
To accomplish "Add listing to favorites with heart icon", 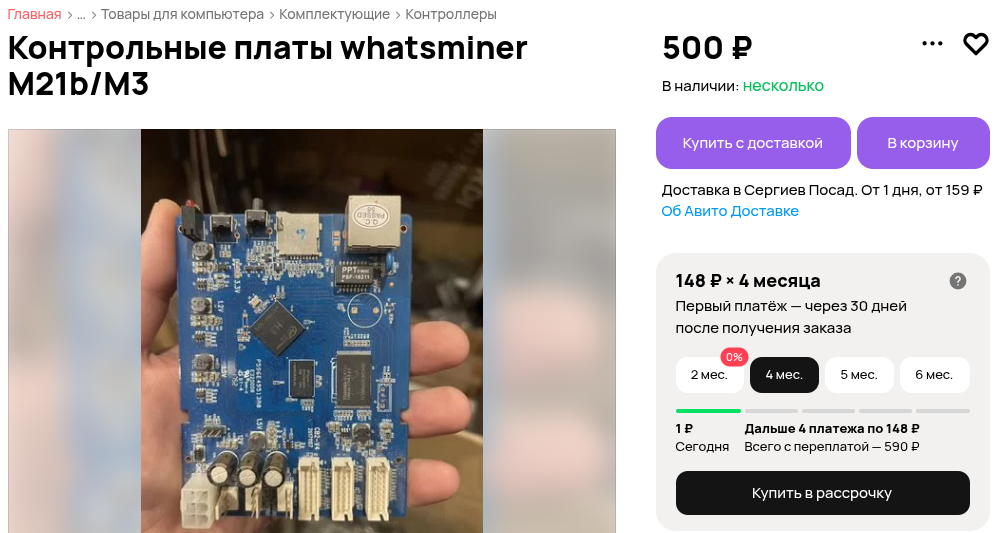I will click(x=975, y=44).
